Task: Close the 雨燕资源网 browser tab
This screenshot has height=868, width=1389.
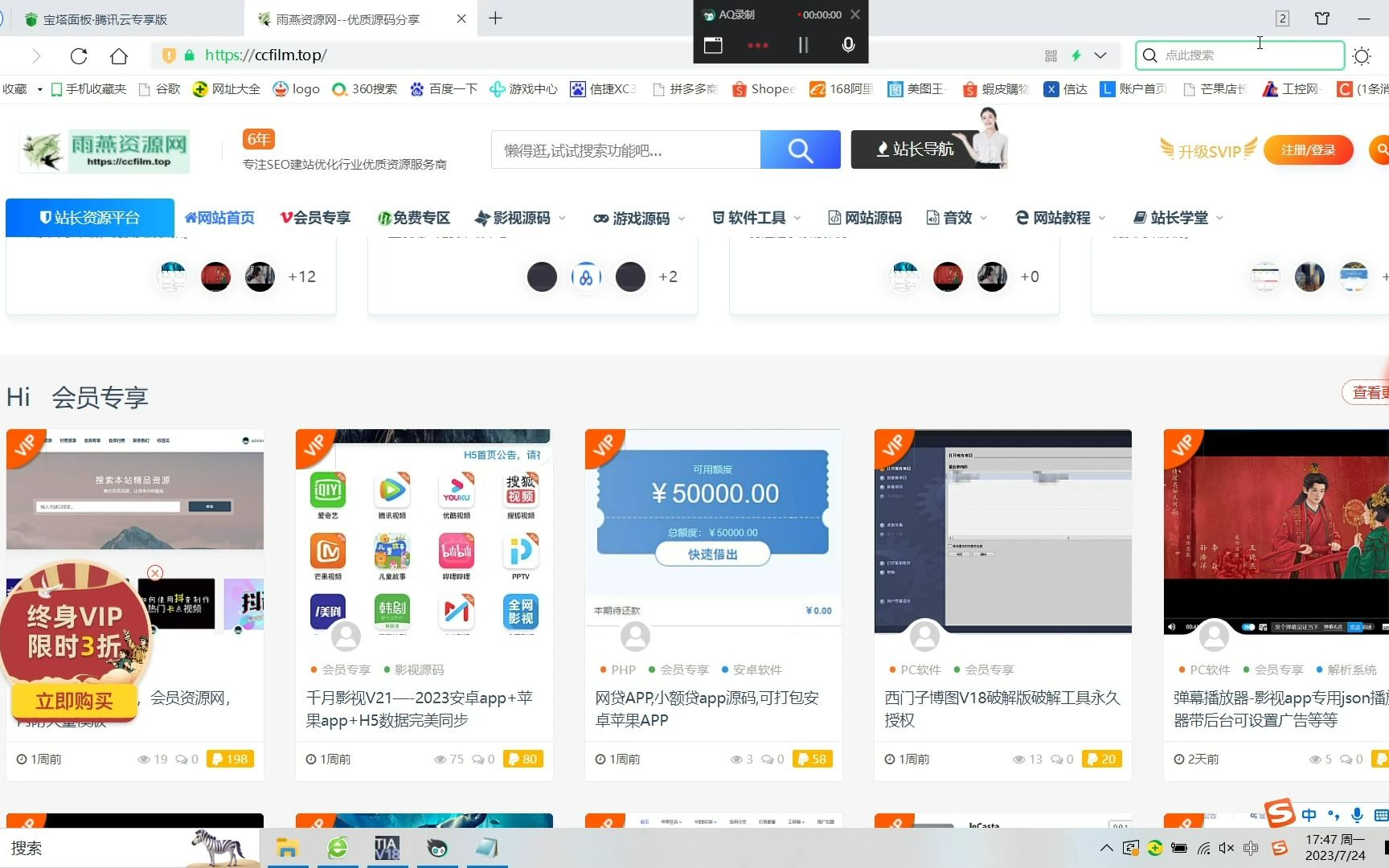Action: pos(461,18)
